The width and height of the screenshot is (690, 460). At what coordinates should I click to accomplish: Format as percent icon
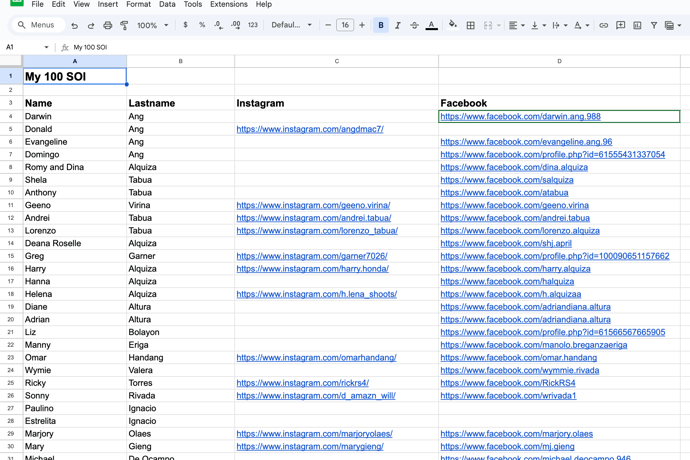click(202, 25)
